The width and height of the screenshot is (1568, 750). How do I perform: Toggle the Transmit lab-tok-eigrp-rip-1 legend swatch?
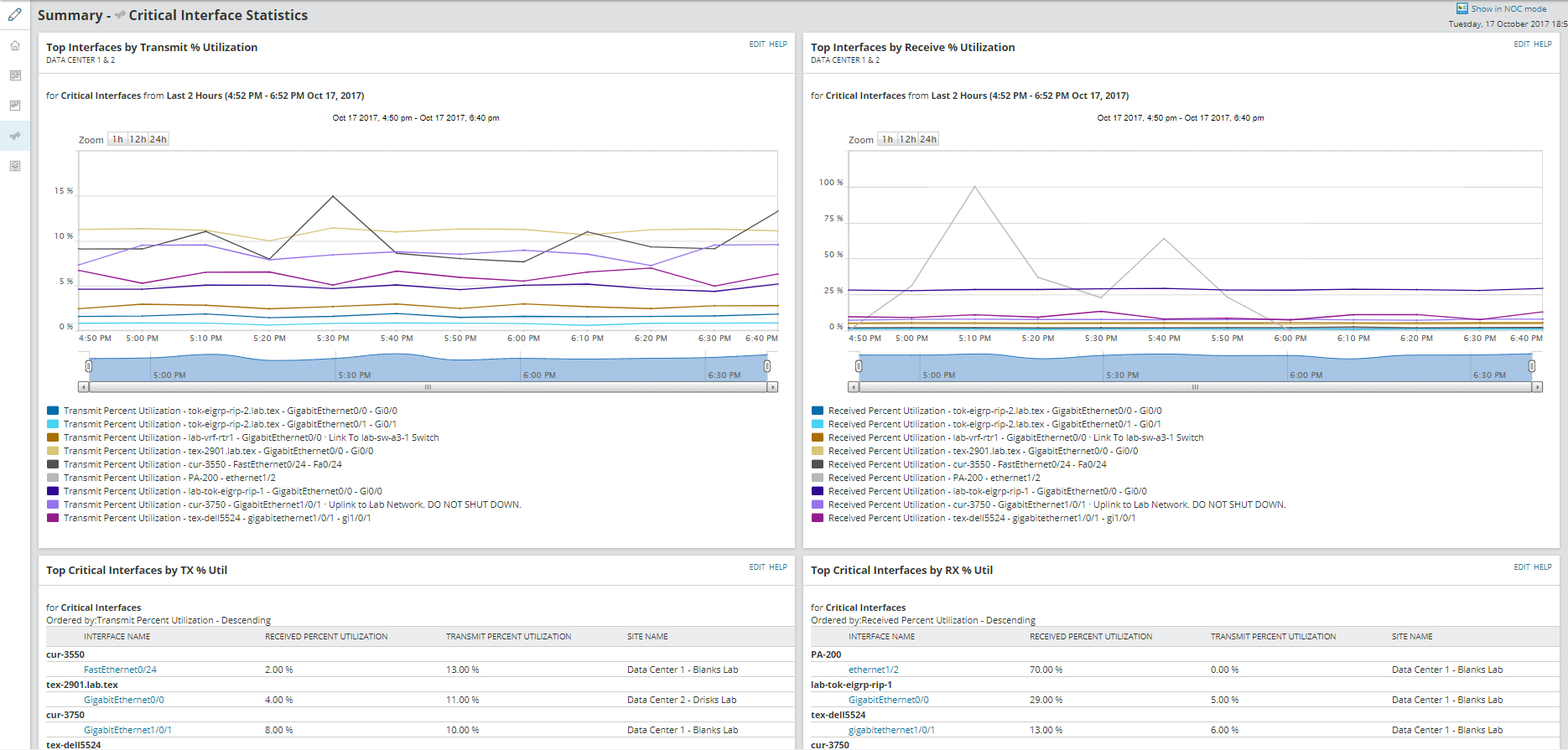tap(53, 491)
